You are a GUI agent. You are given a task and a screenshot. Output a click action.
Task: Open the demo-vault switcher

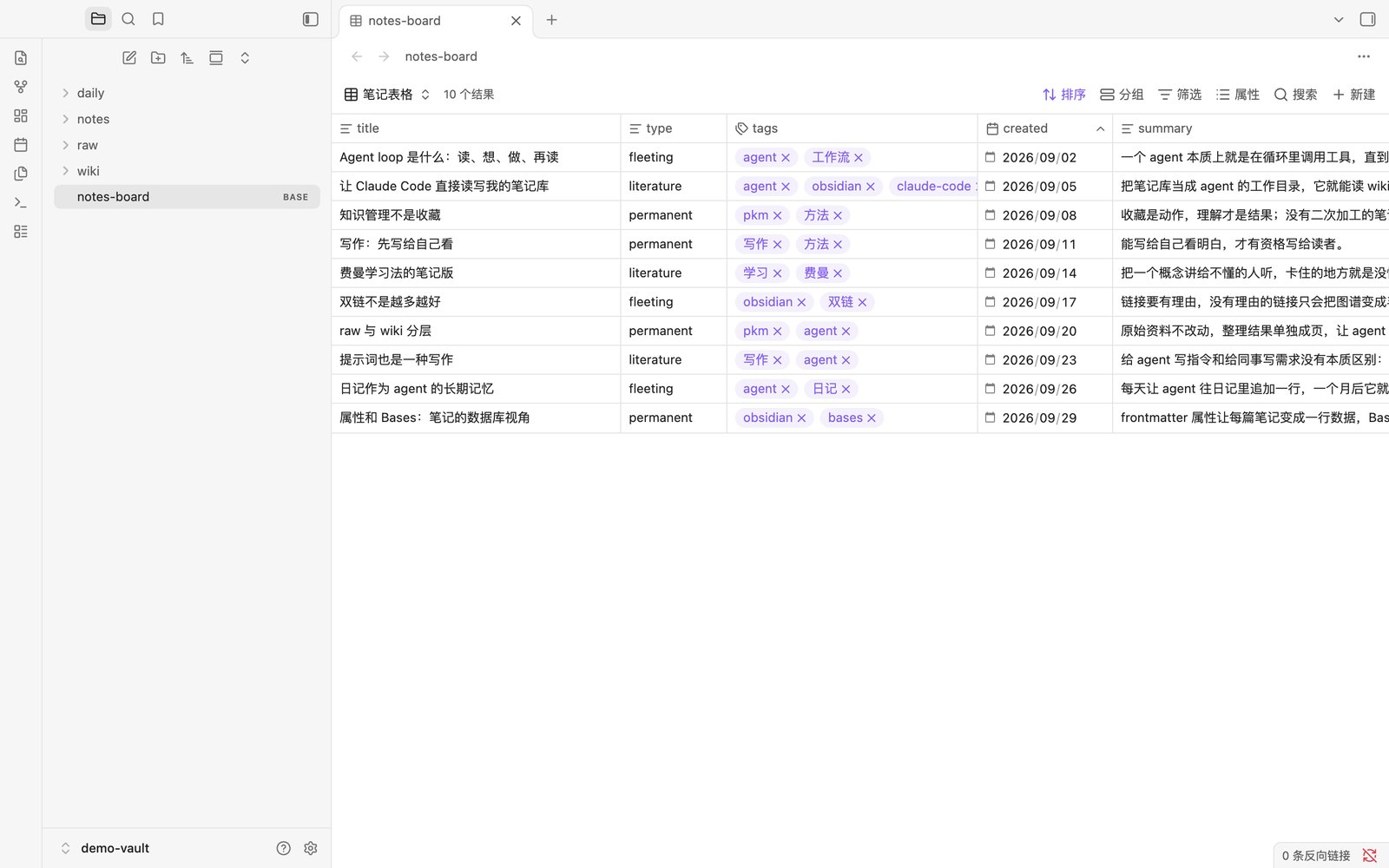coord(104,848)
